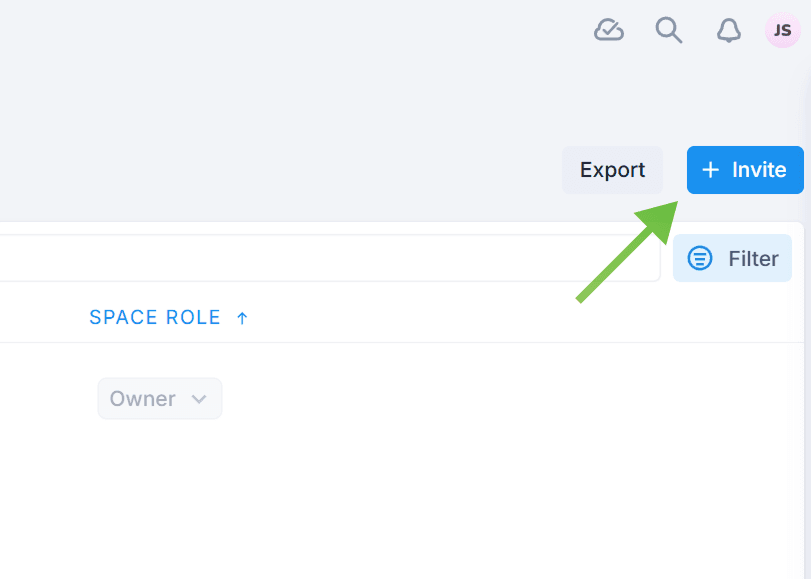Screen dimensions: 811x579
Task: Click the Filter text label
Action: click(753, 259)
